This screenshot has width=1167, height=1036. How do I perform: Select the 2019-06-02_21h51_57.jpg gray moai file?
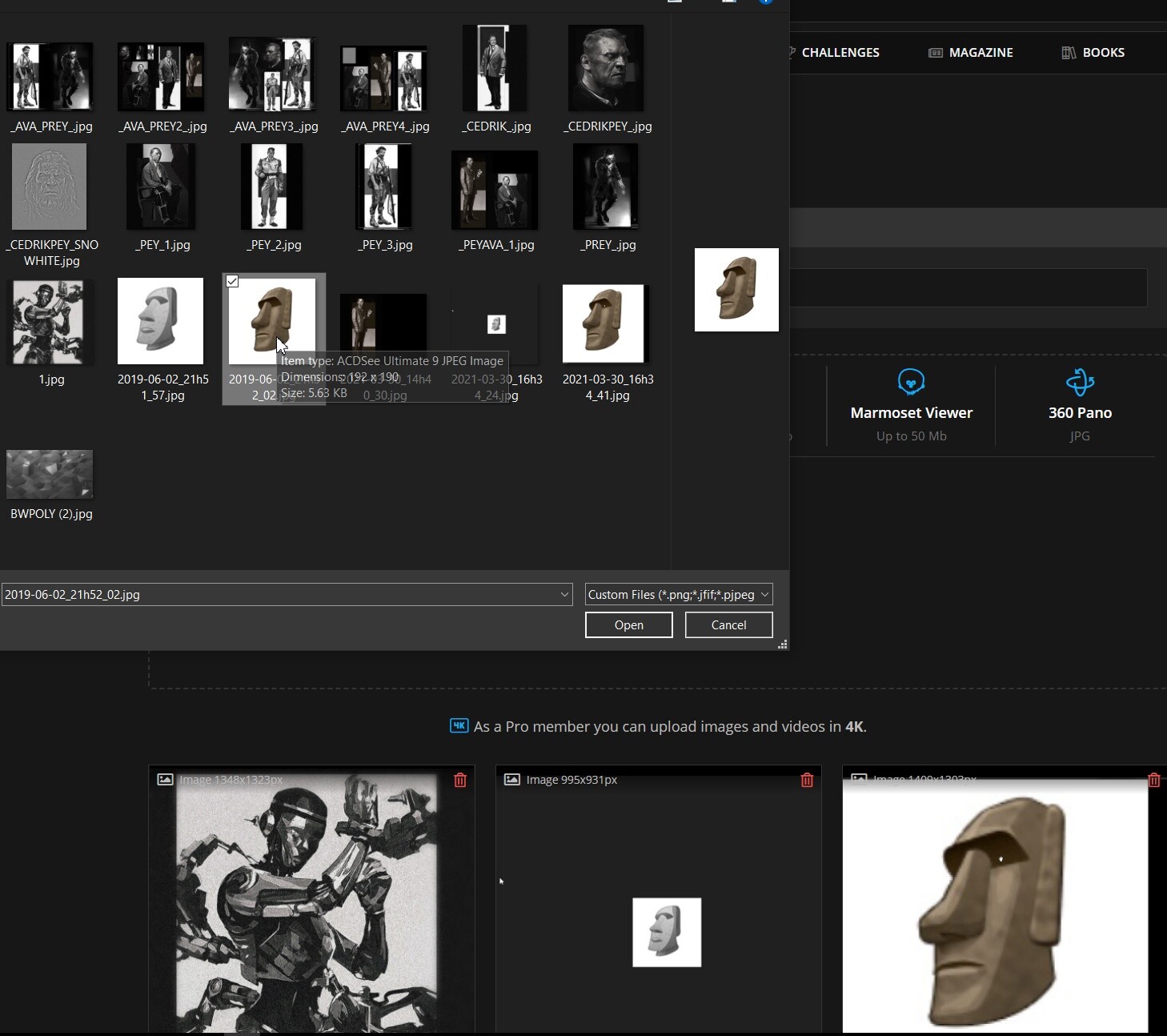(161, 321)
